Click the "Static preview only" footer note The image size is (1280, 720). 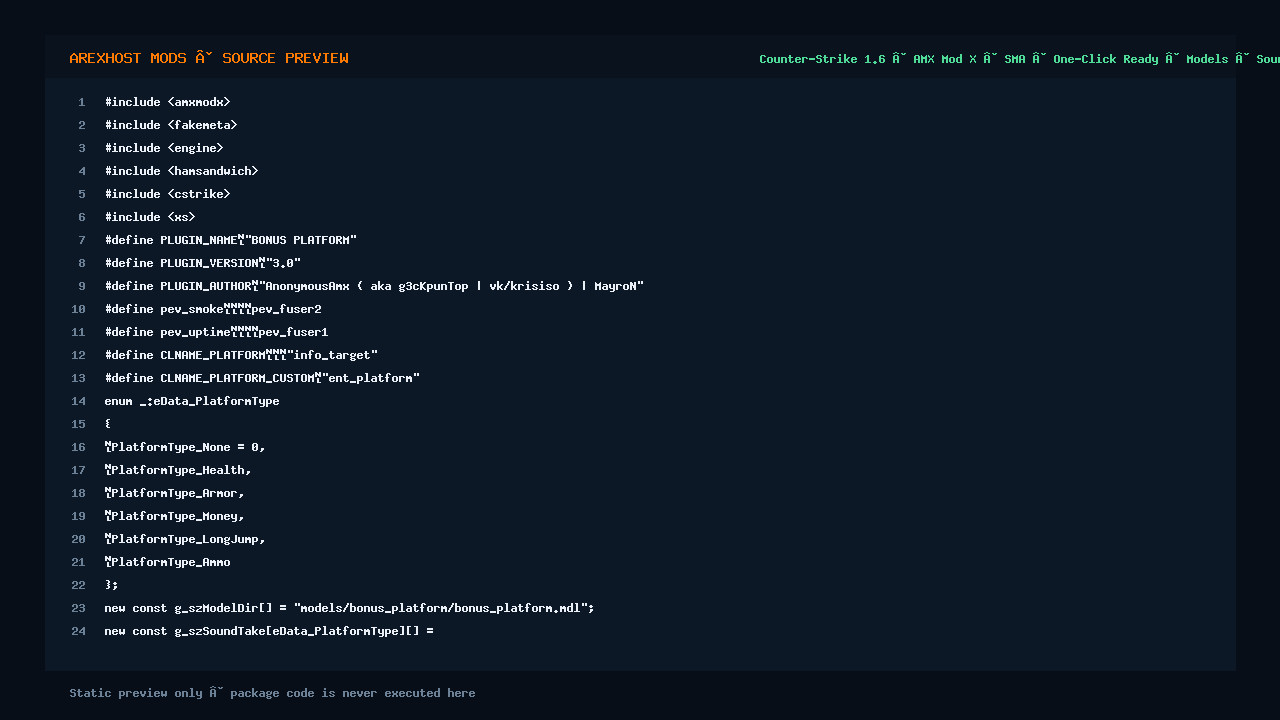pos(272,693)
